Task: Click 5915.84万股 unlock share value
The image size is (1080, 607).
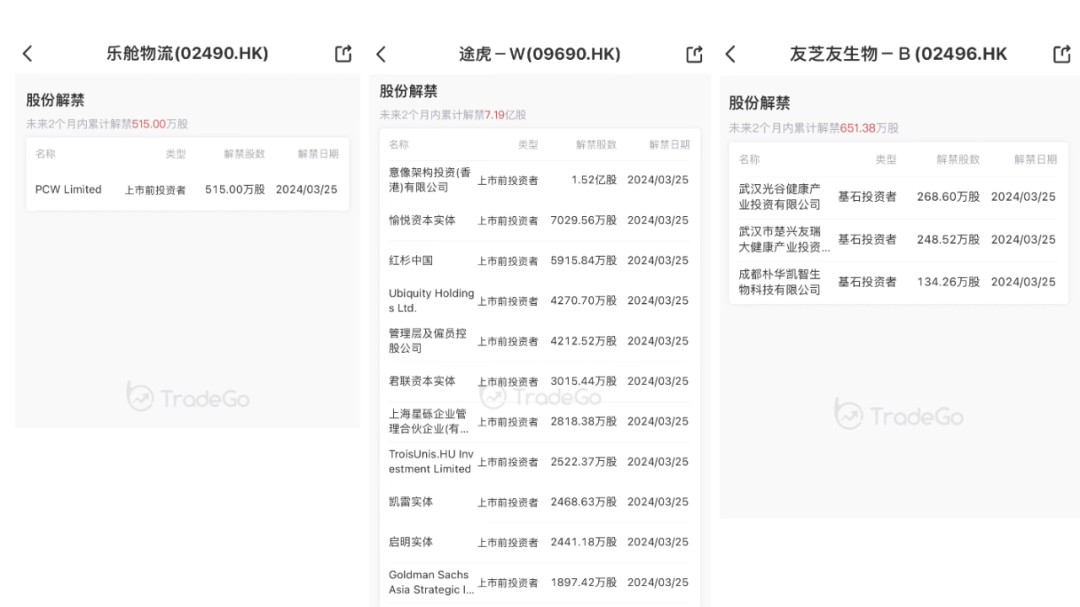Action: 583,260
